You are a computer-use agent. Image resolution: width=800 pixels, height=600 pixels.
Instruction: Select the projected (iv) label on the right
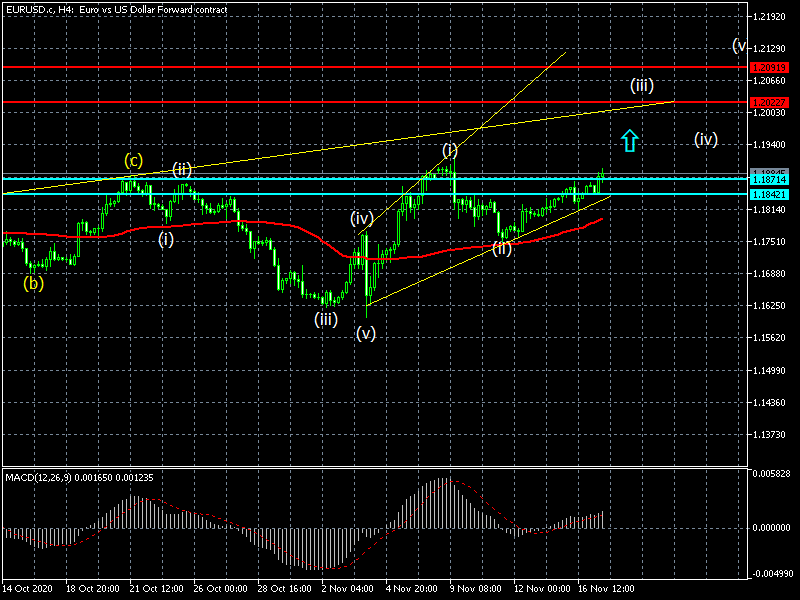[x=706, y=140]
